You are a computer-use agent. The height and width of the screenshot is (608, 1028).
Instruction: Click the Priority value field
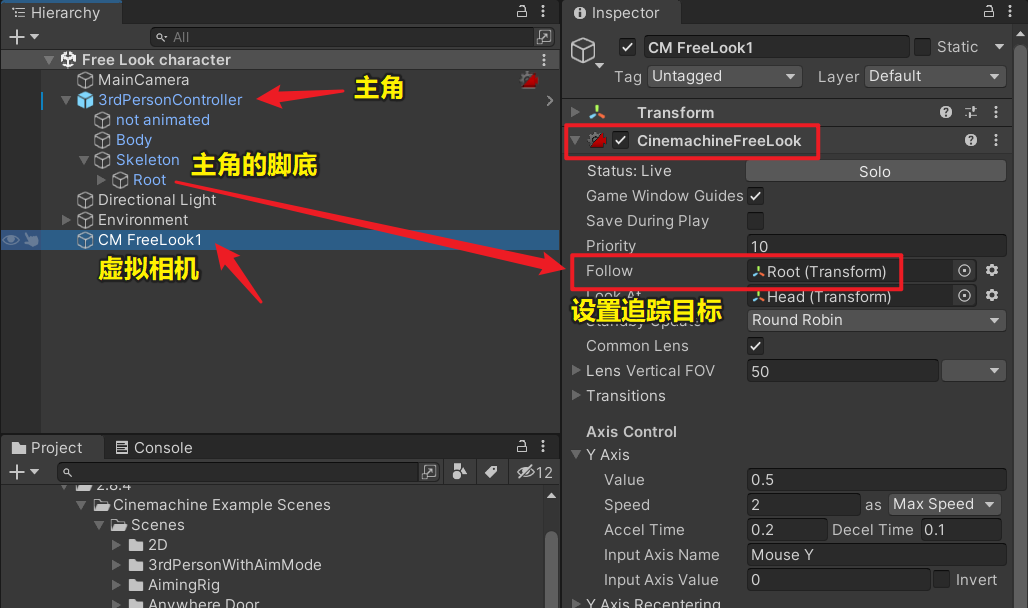click(x=877, y=246)
